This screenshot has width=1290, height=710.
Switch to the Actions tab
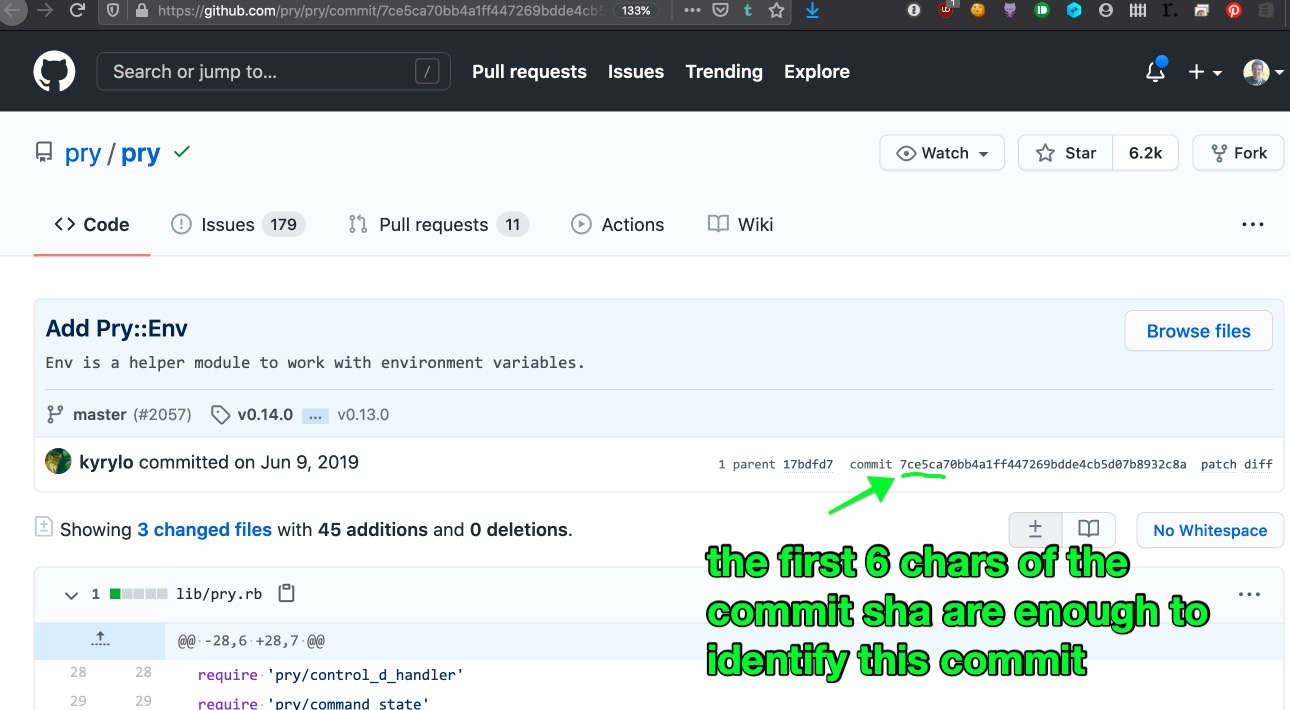point(617,225)
